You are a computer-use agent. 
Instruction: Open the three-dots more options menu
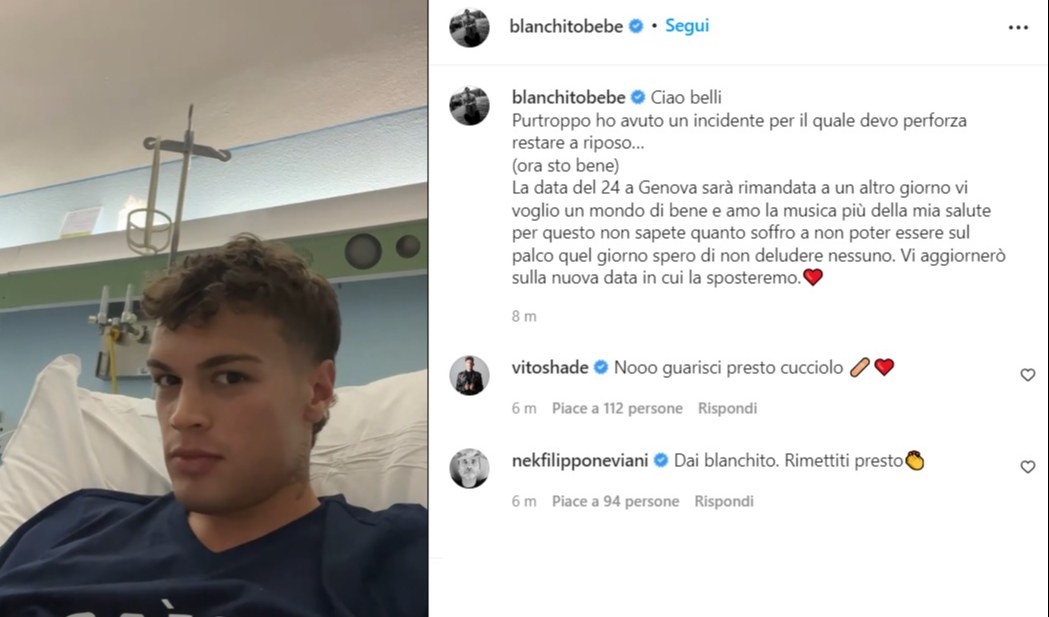1018,27
